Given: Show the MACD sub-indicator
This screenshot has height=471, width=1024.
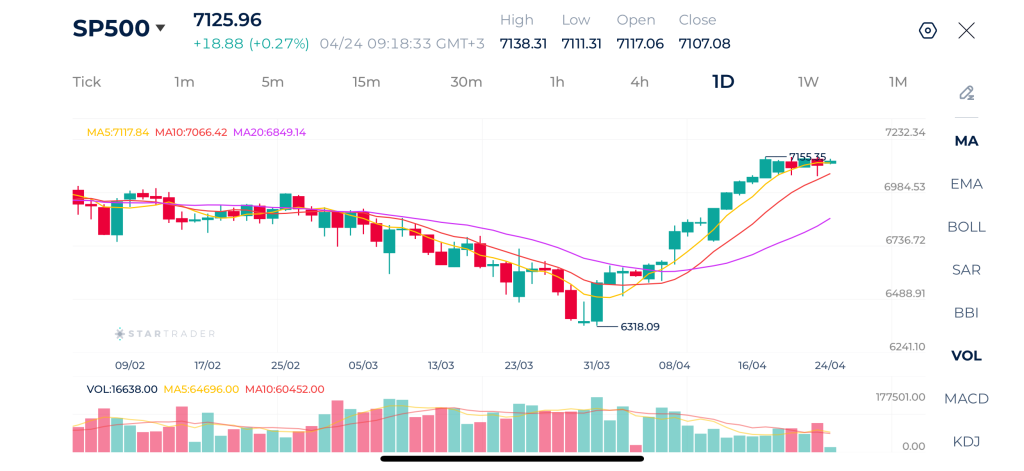Looking at the screenshot, I should point(966,399).
